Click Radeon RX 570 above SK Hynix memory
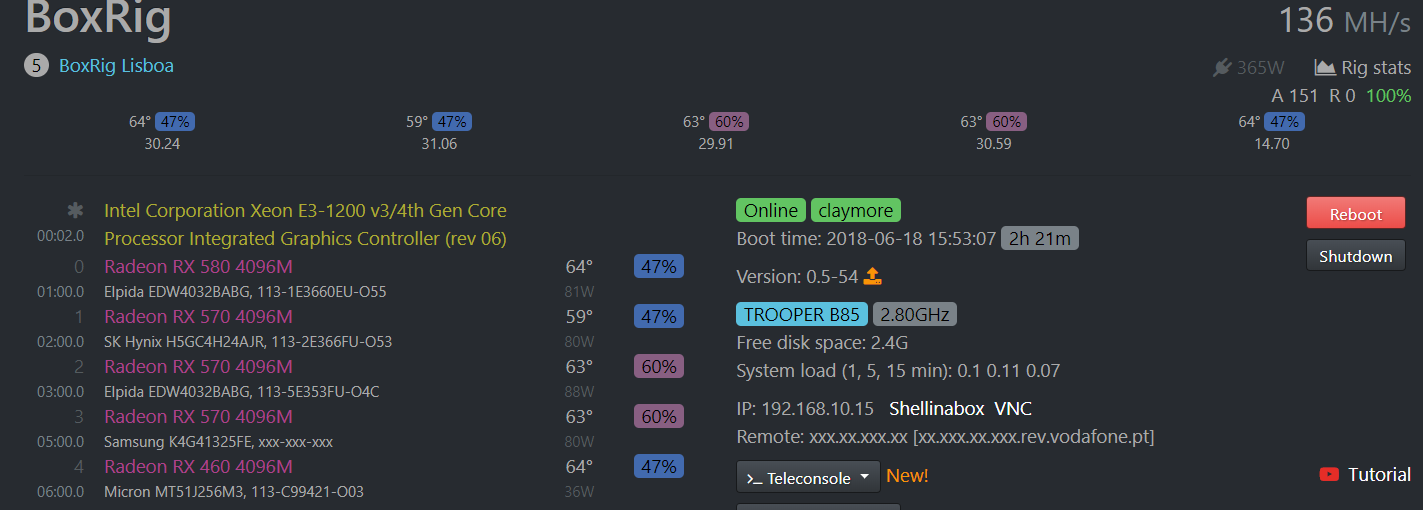1423x510 pixels. point(198,317)
